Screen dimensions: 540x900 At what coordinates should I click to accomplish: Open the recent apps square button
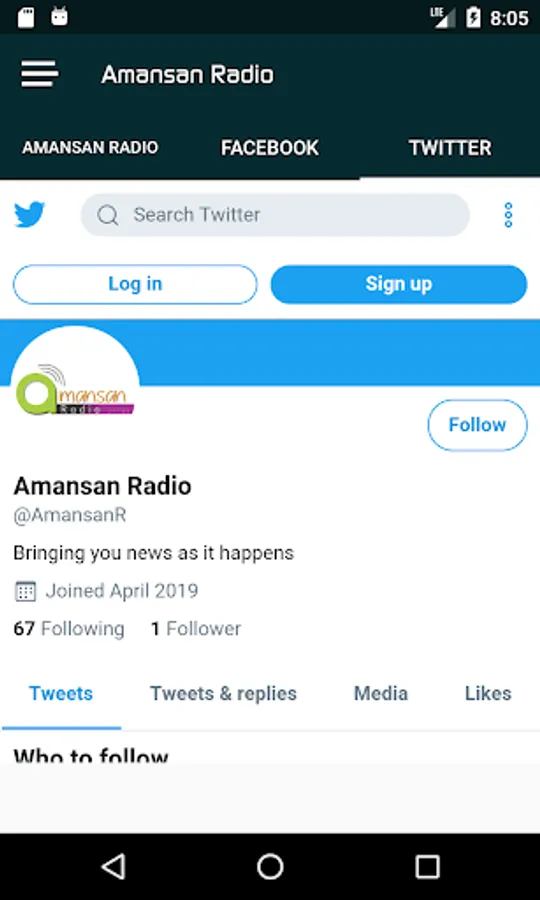coord(428,866)
